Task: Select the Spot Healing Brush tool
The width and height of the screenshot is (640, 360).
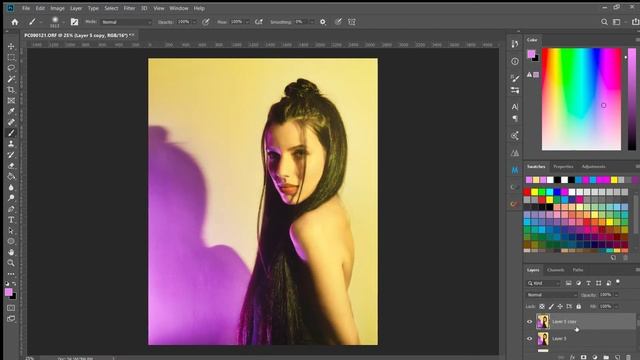Action: click(11, 122)
